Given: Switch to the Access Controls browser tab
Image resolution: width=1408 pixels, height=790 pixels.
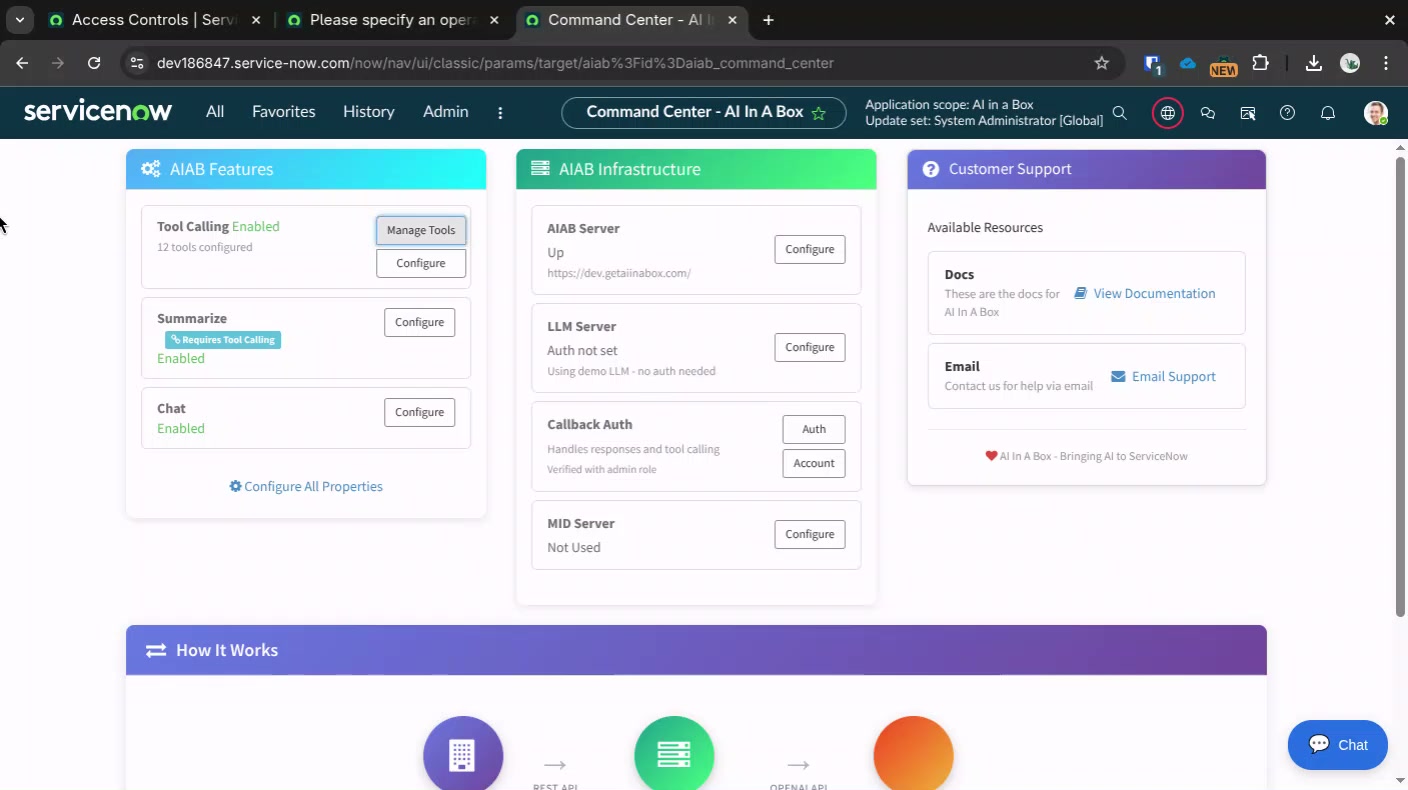Looking at the screenshot, I should tap(152, 20).
